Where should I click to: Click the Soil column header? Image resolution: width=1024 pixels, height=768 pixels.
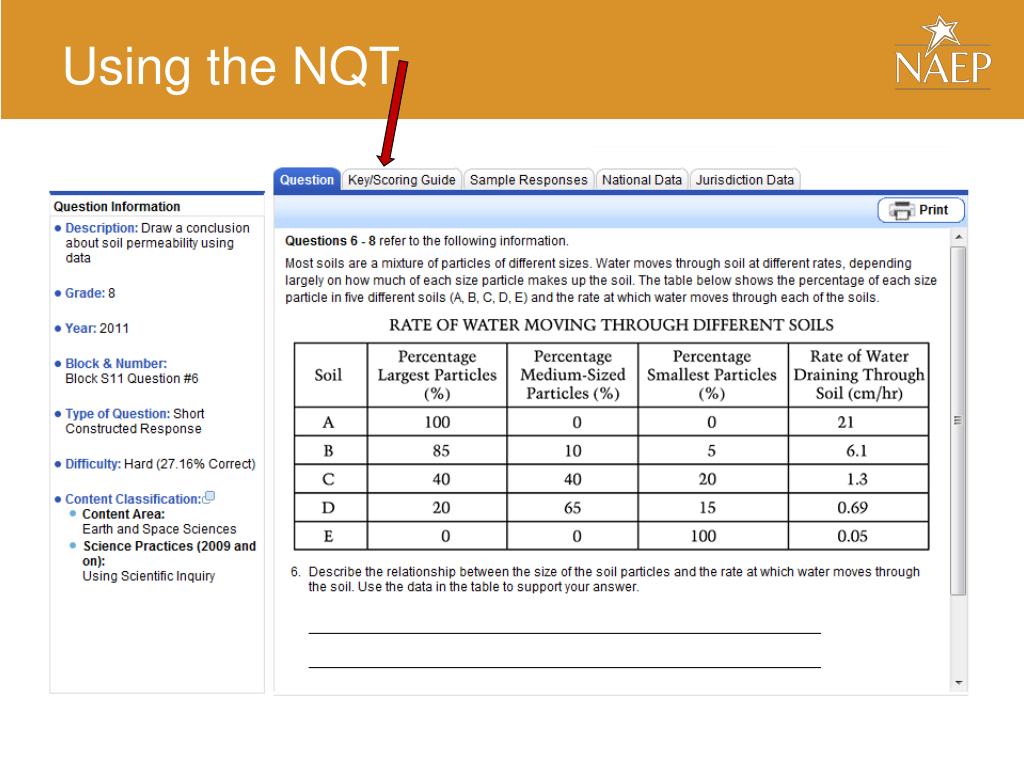click(328, 375)
